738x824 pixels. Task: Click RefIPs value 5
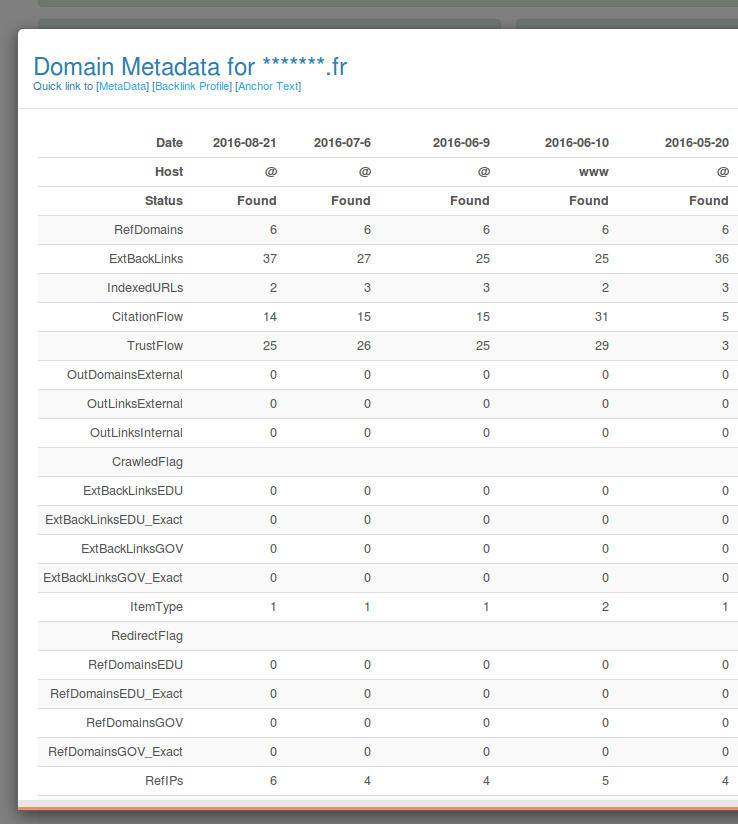pos(605,781)
